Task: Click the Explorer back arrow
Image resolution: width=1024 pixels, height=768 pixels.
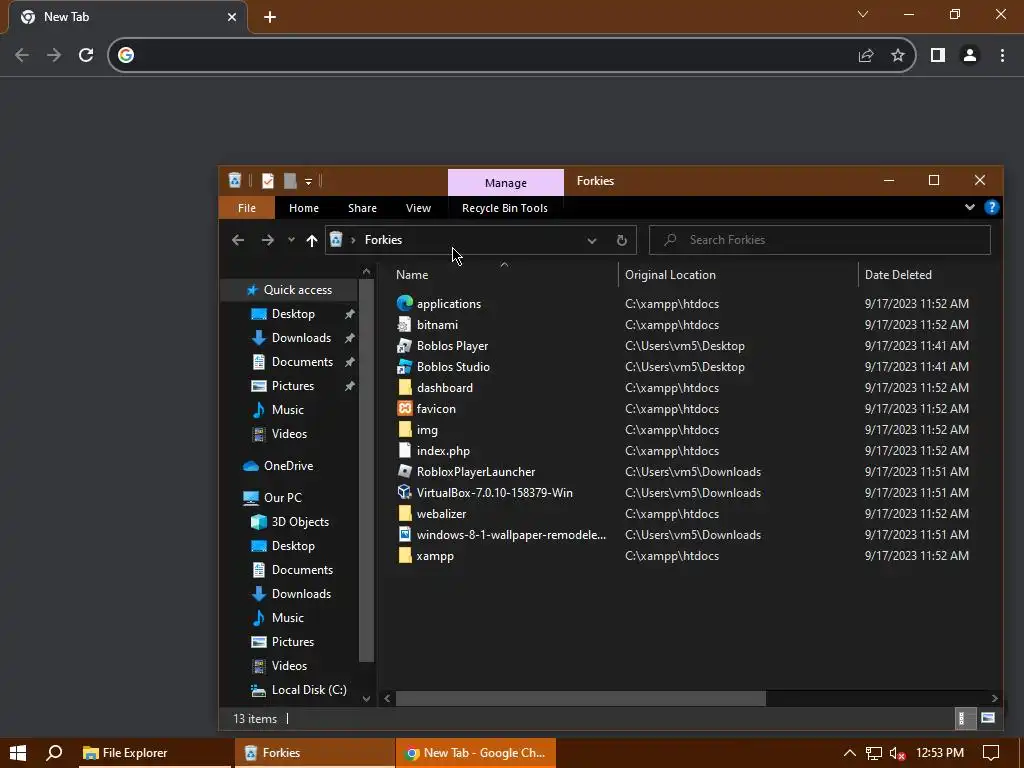Action: tap(238, 240)
